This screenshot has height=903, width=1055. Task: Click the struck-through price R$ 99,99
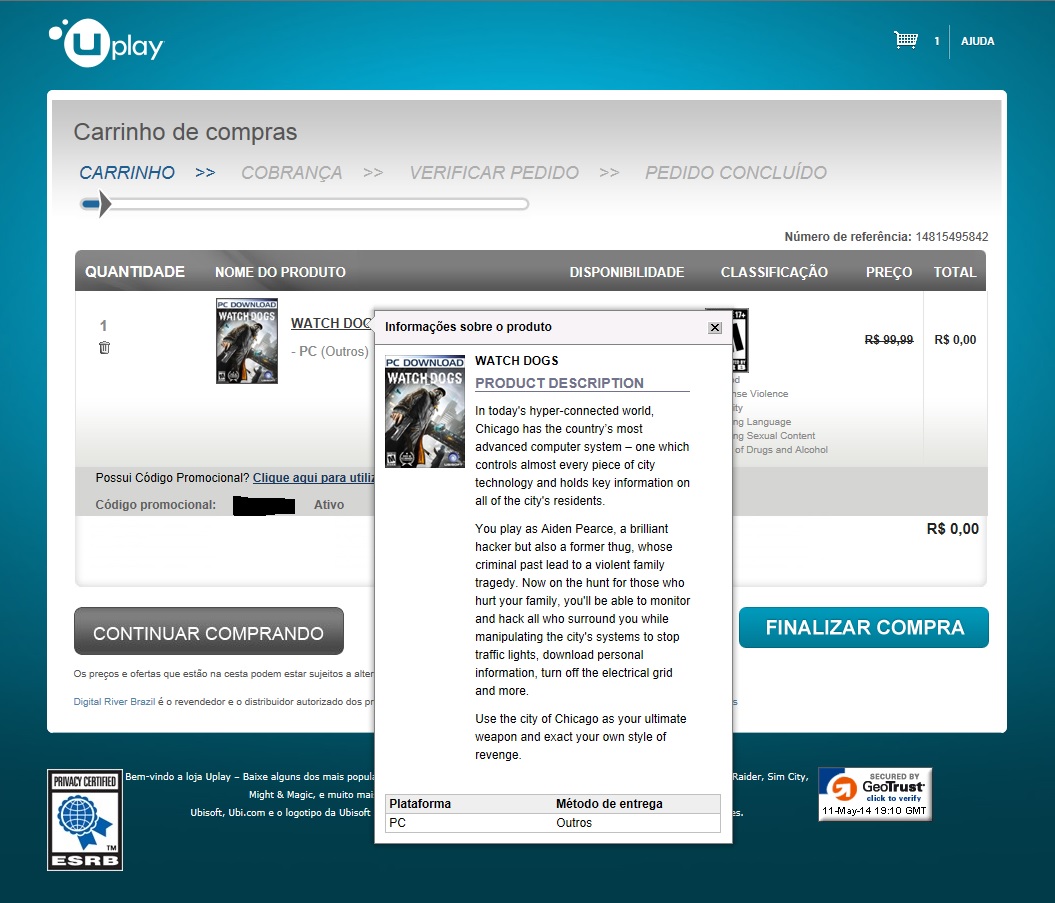tap(889, 340)
